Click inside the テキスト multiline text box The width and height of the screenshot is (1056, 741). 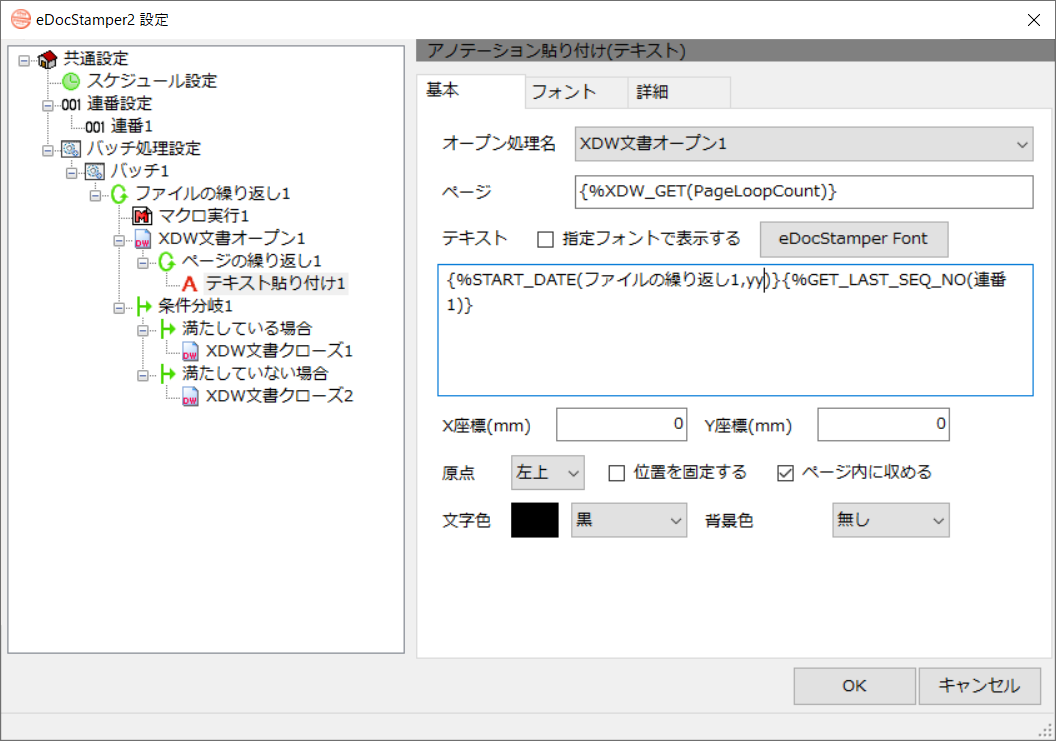tap(735, 330)
